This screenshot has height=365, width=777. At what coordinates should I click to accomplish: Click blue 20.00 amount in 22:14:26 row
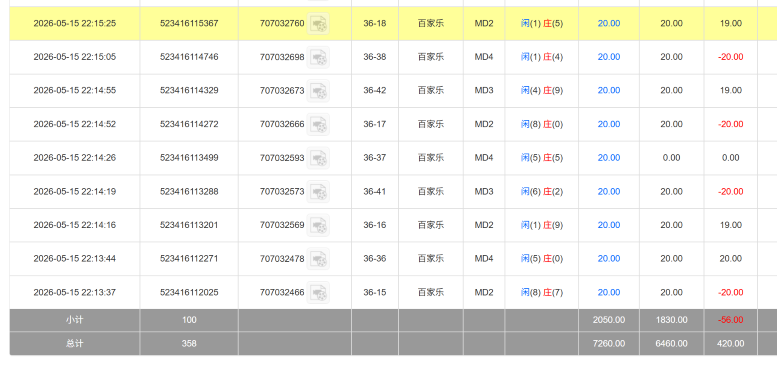coord(609,157)
